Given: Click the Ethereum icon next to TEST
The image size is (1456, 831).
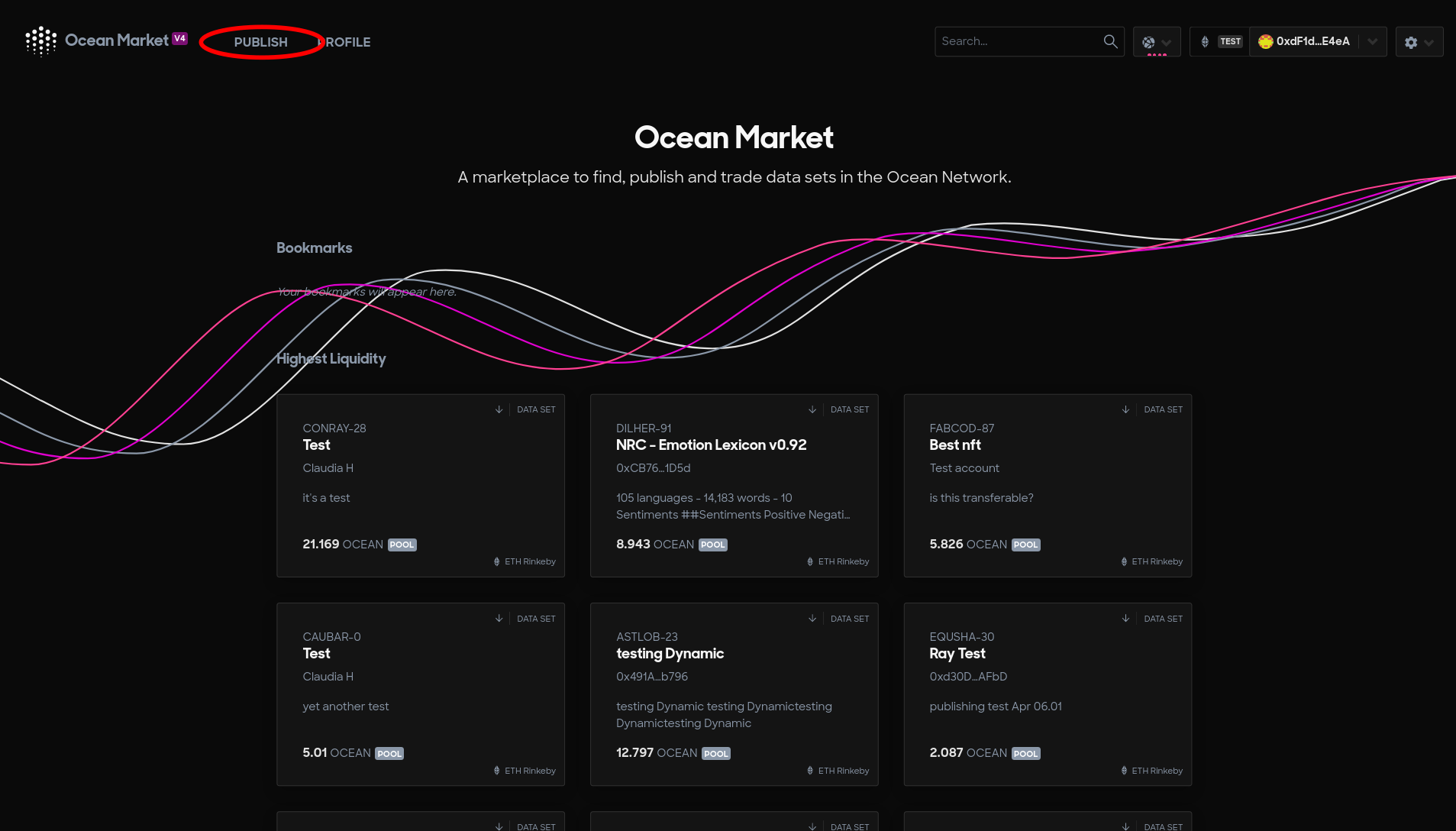Looking at the screenshot, I should tap(1205, 42).
